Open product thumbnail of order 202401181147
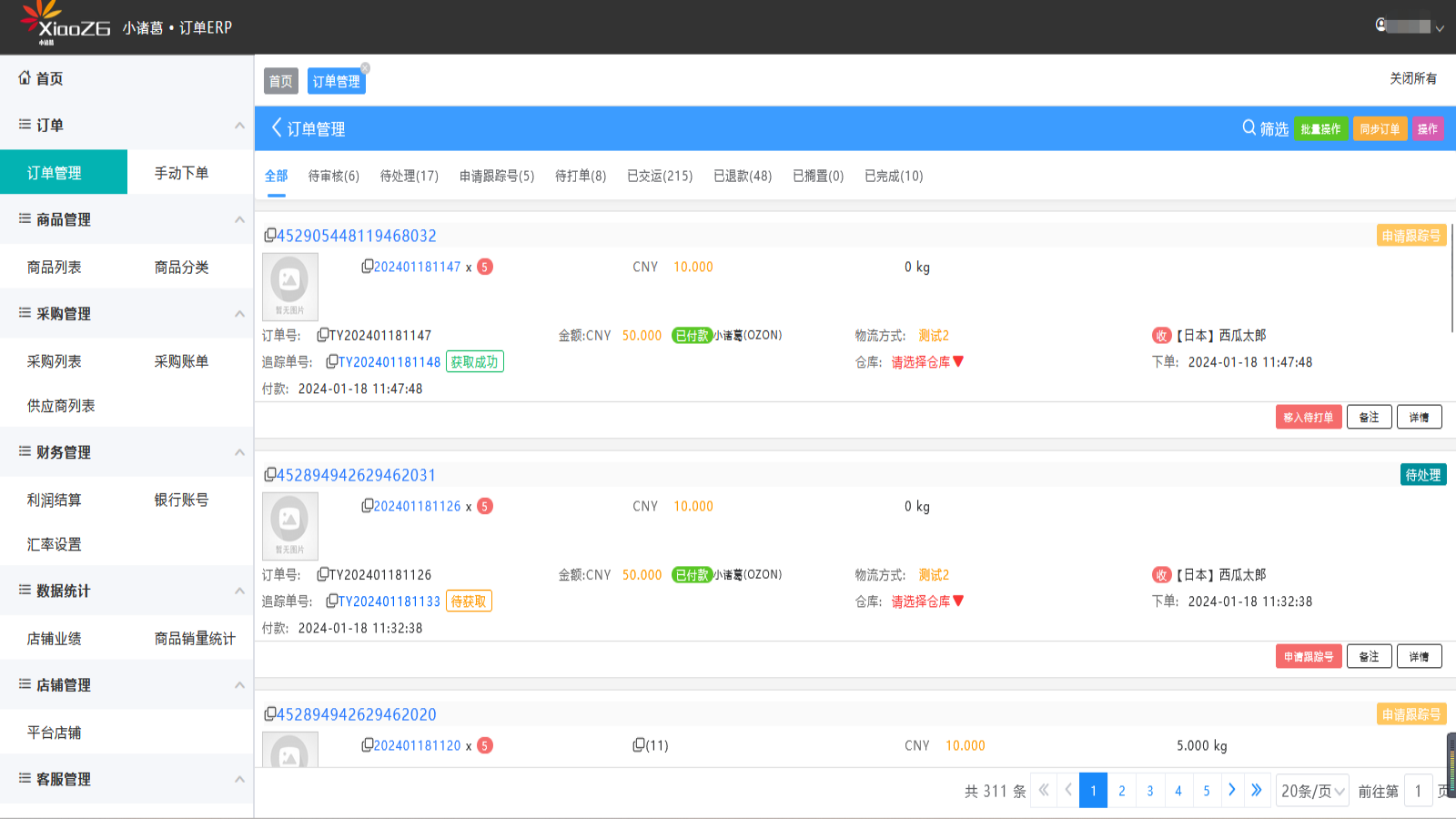The image size is (1456, 819). [290, 287]
